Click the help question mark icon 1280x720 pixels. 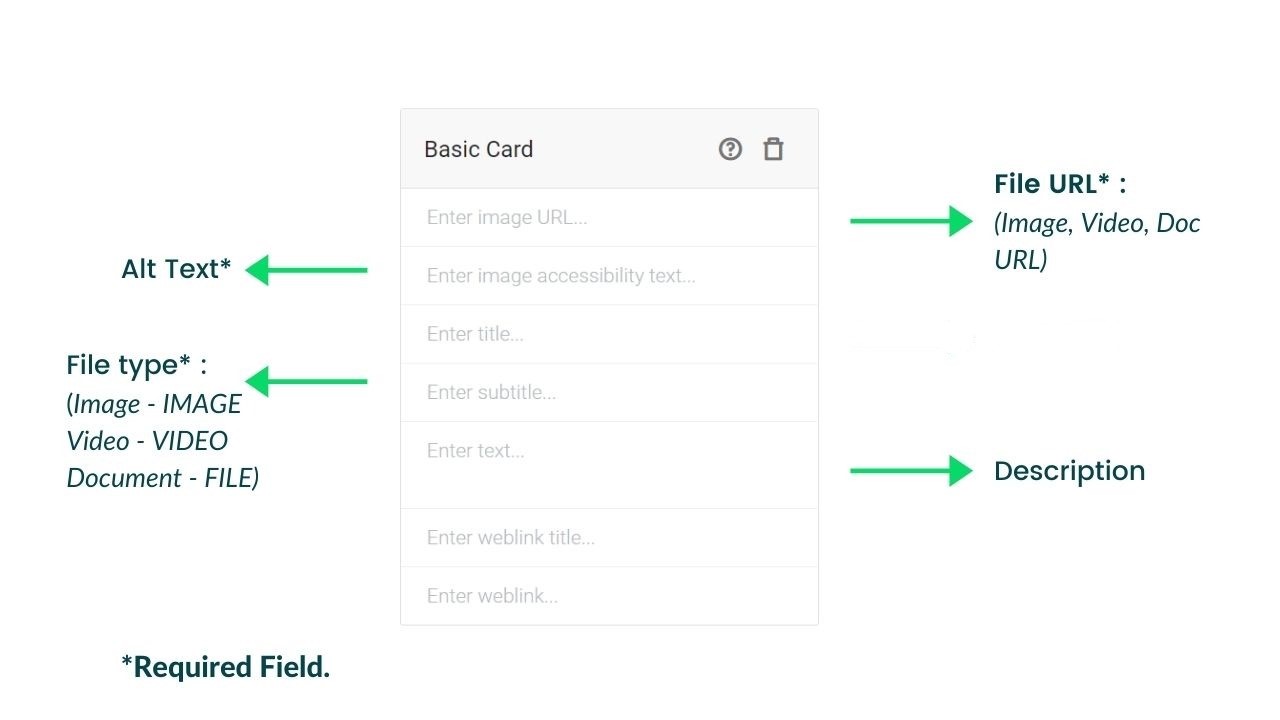click(730, 149)
